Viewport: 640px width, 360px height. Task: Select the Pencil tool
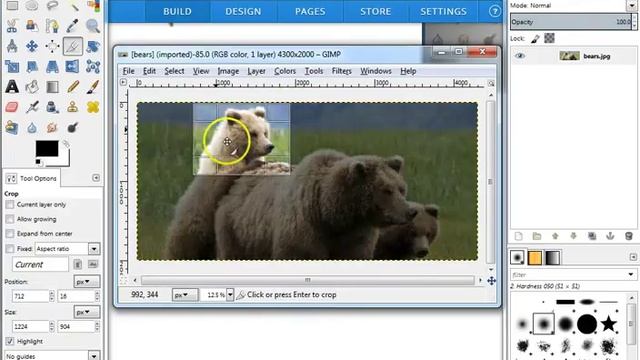tap(73, 87)
